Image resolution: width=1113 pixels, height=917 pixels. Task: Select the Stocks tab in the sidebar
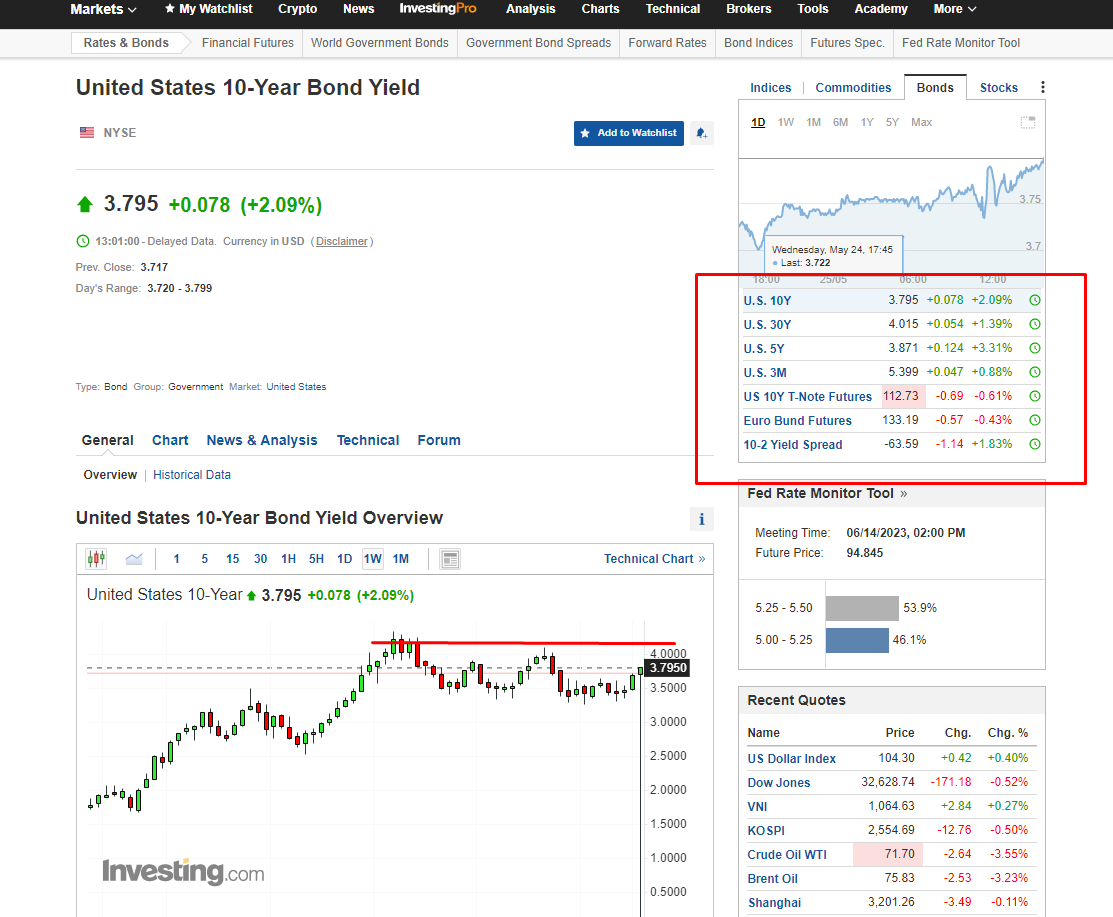click(x=999, y=87)
